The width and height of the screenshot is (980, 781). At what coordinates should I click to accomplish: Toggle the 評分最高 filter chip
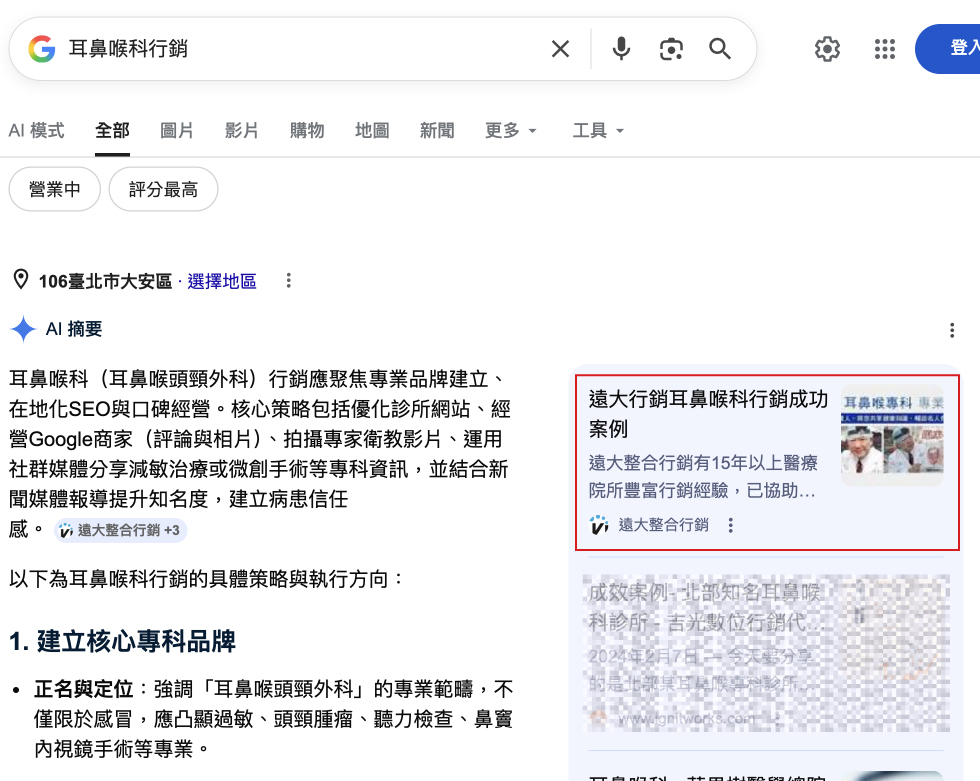[163, 189]
